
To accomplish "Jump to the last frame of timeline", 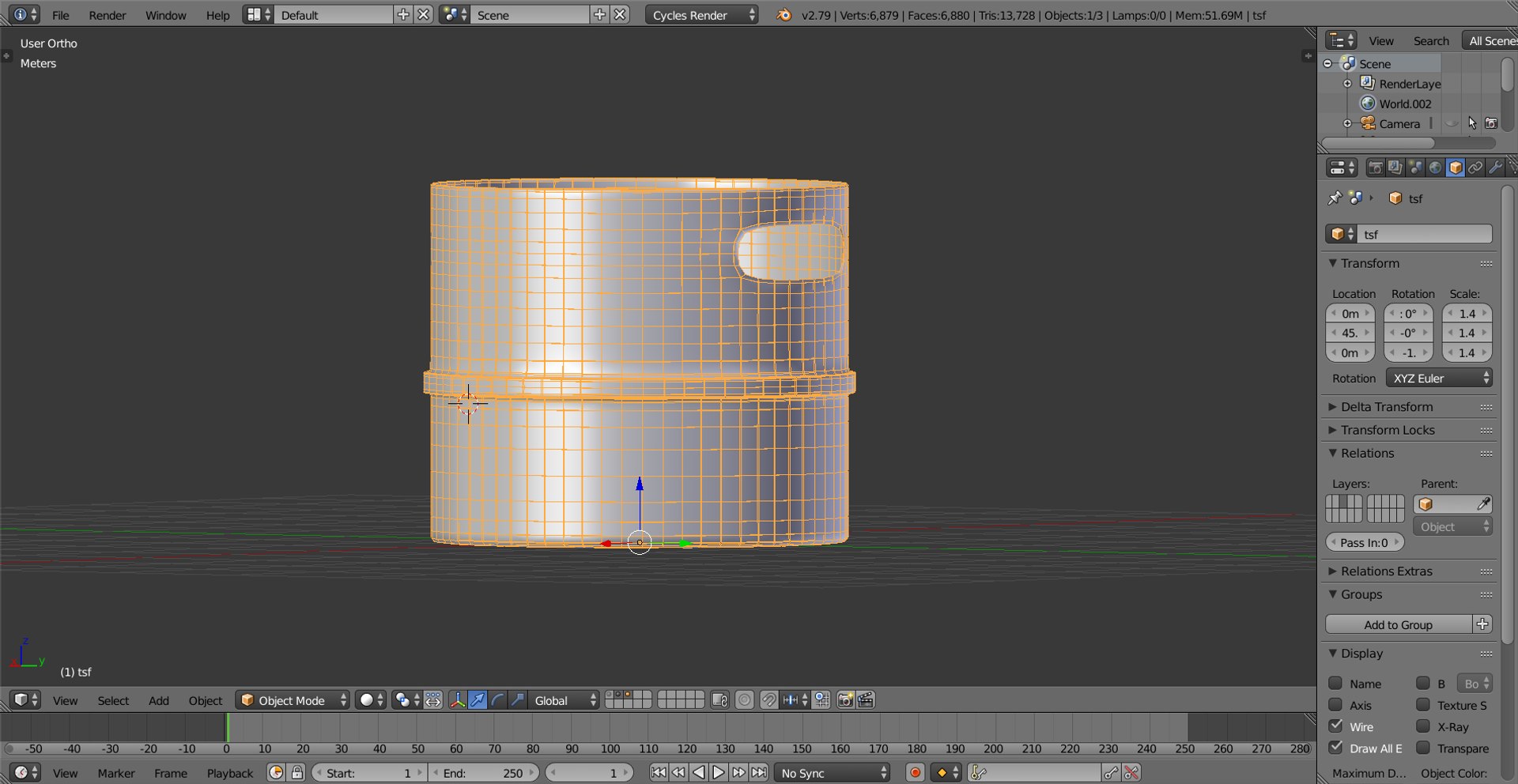I will [x=758, y=773].
